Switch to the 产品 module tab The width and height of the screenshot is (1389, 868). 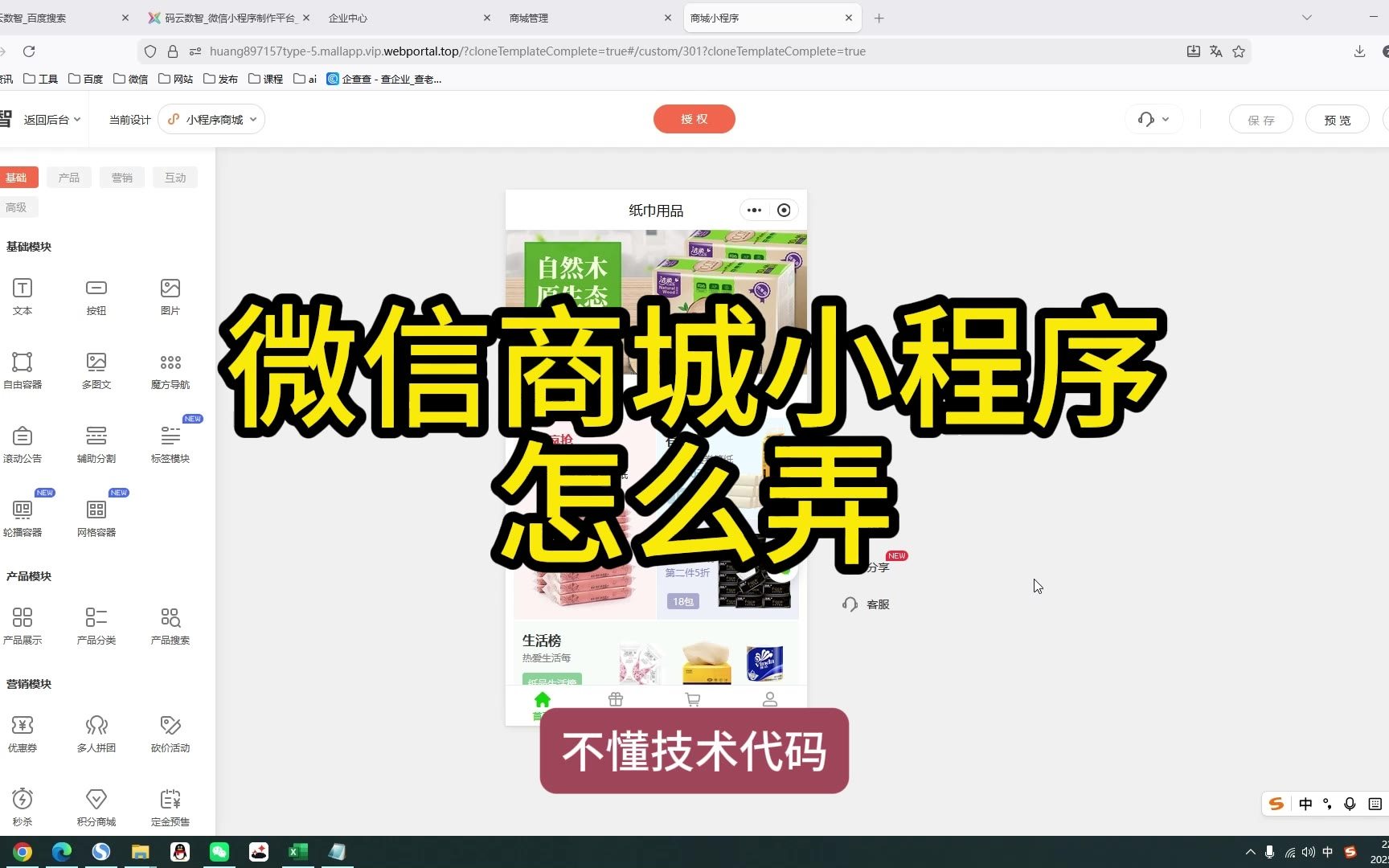[x=69, y=178]
